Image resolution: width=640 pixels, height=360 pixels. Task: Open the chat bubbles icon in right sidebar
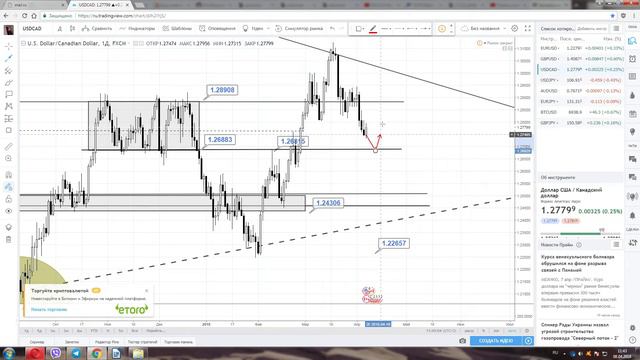click(x=632, y=159)
